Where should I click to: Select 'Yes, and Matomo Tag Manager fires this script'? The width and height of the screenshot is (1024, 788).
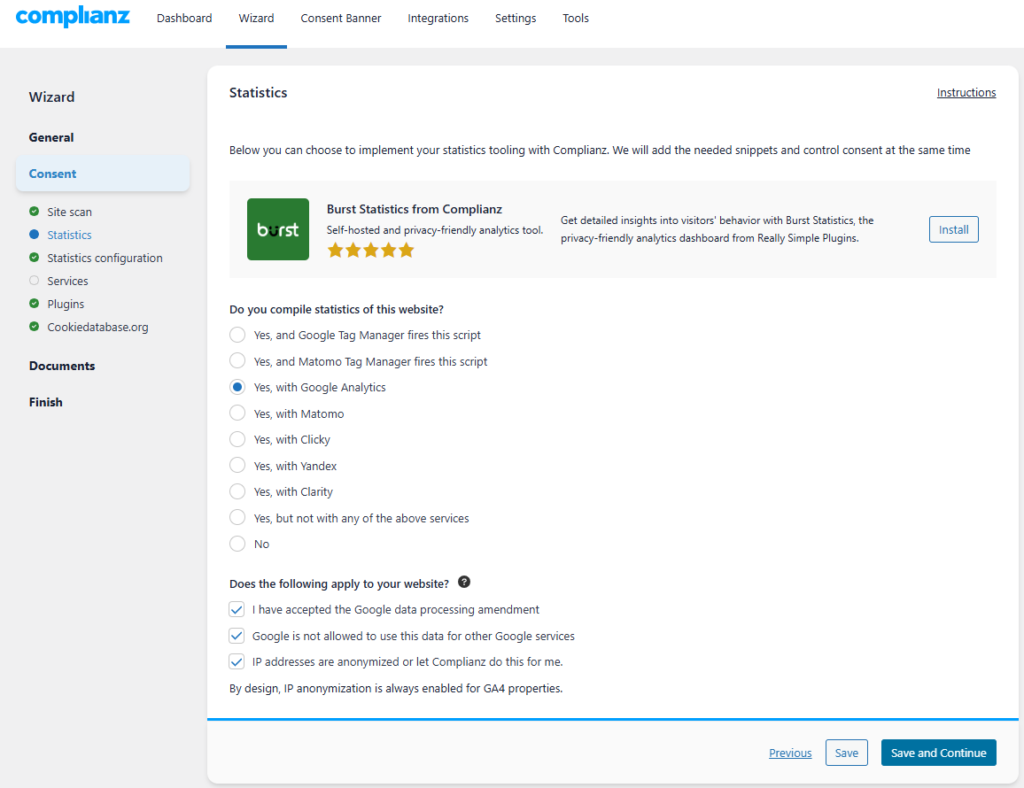(237, 361)
